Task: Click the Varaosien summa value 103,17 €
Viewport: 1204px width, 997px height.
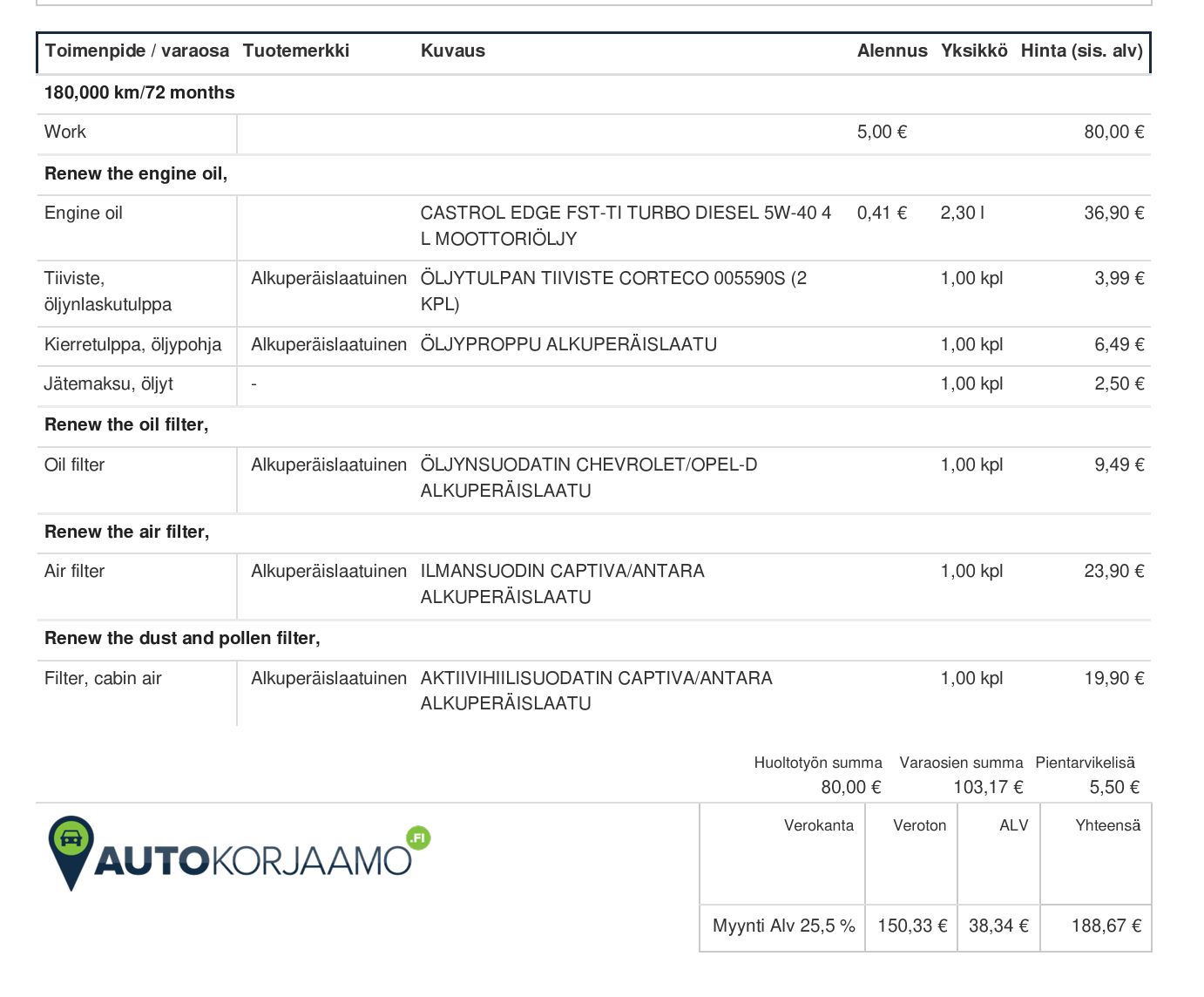Action: pos(988,787)
